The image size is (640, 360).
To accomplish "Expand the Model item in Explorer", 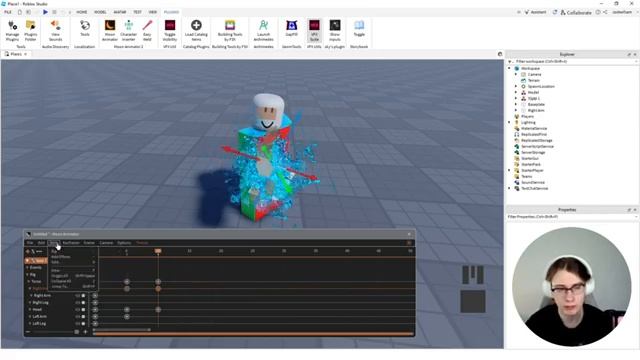I will [516, 92].
